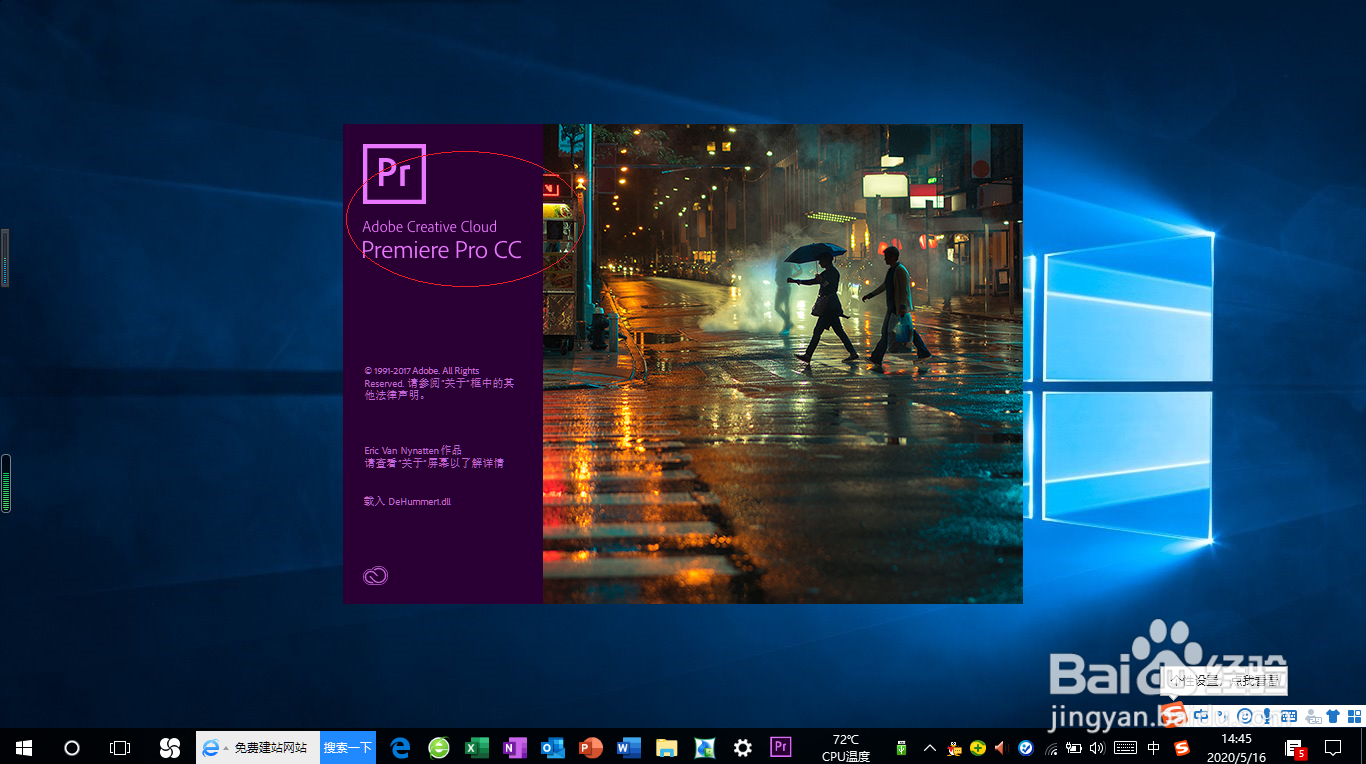Expand hidden system tray icons
The width and height of the screenshot is (1366, 764).
click(928, 747)
